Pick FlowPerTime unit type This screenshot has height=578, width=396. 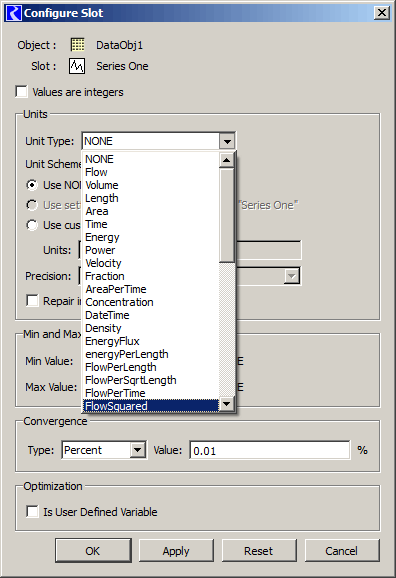tap(150, 393)
